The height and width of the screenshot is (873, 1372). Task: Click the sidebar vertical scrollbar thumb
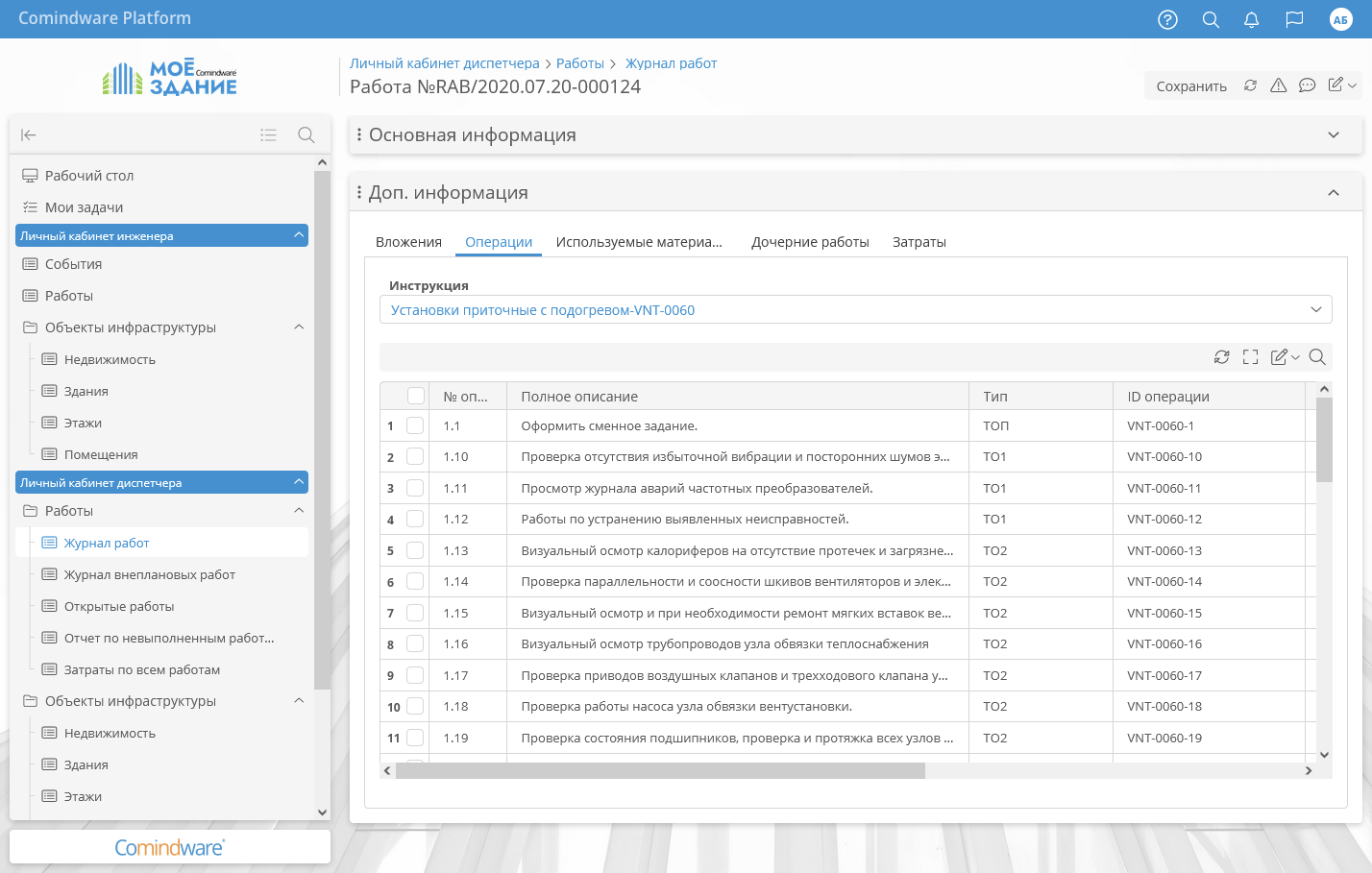[x=322, y=430]
